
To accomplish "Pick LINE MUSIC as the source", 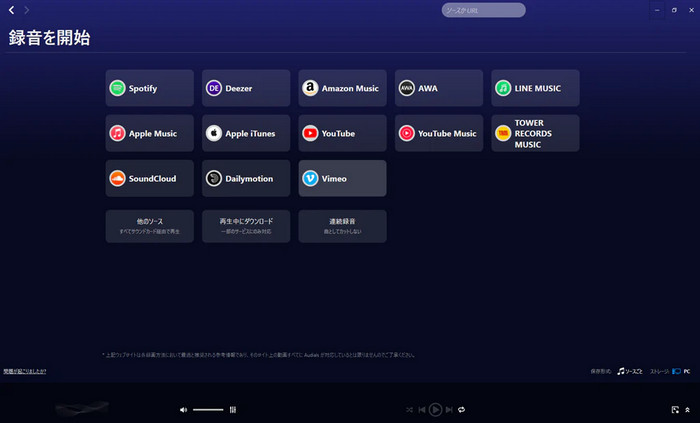I will click(x=535, y=88).
